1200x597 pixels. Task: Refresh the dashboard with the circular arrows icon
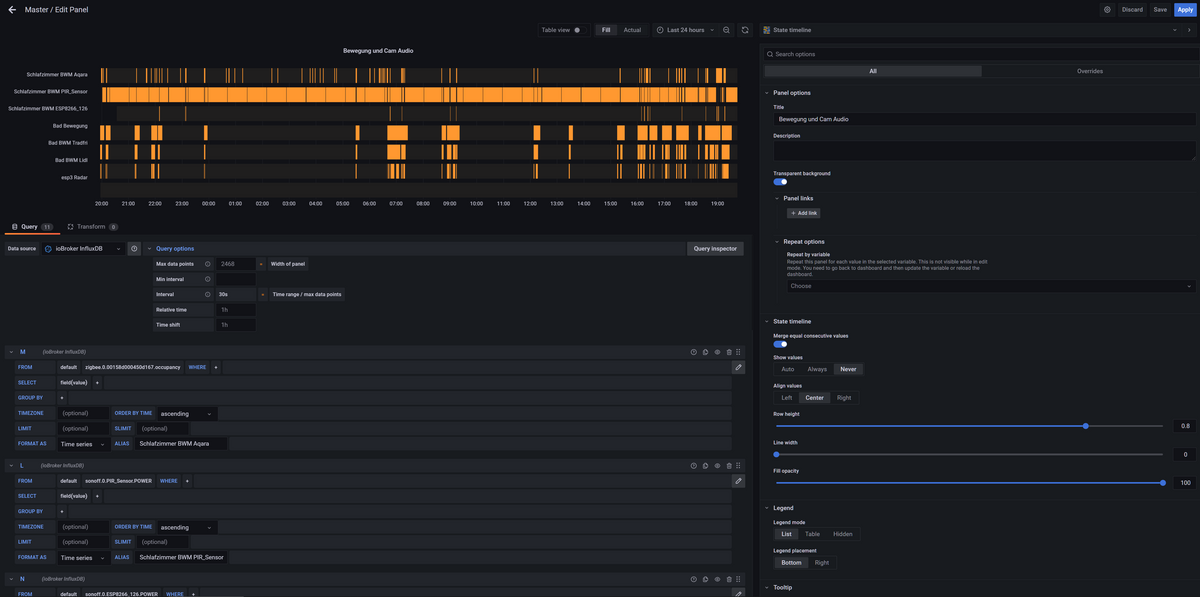(745, 30)
